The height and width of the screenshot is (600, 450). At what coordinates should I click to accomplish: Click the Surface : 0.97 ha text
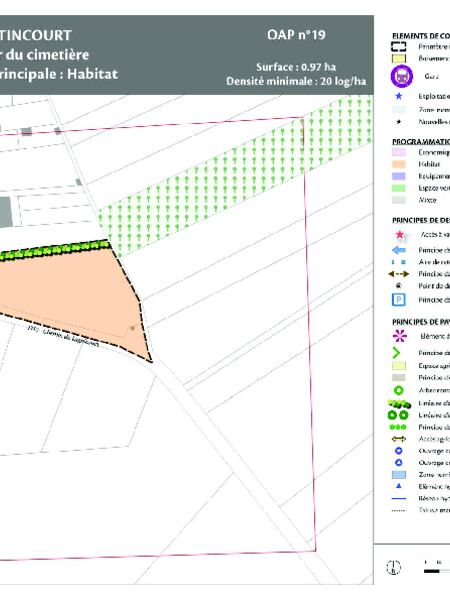click(296, 67)
